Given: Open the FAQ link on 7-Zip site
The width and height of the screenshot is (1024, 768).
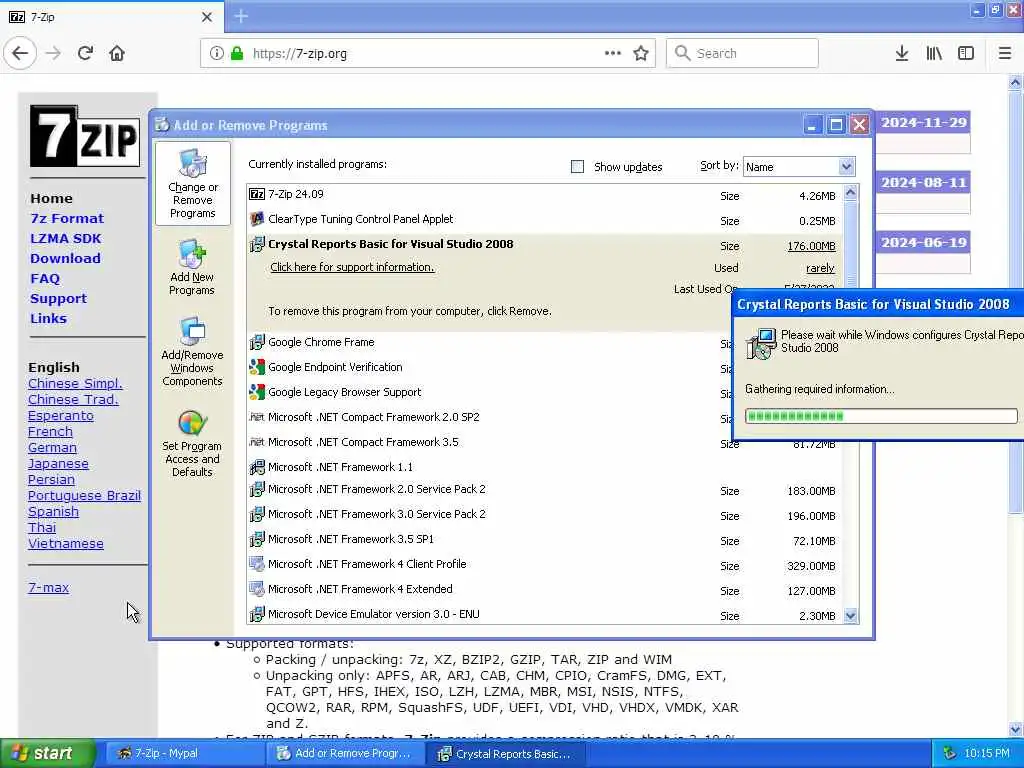Looking at the screenshot, I should (45, 279).
